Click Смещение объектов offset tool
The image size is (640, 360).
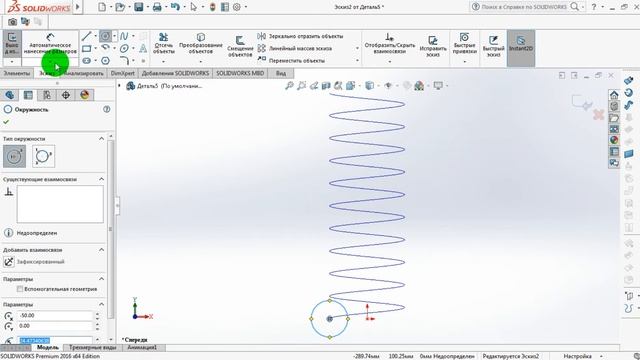tap(240, 46)
